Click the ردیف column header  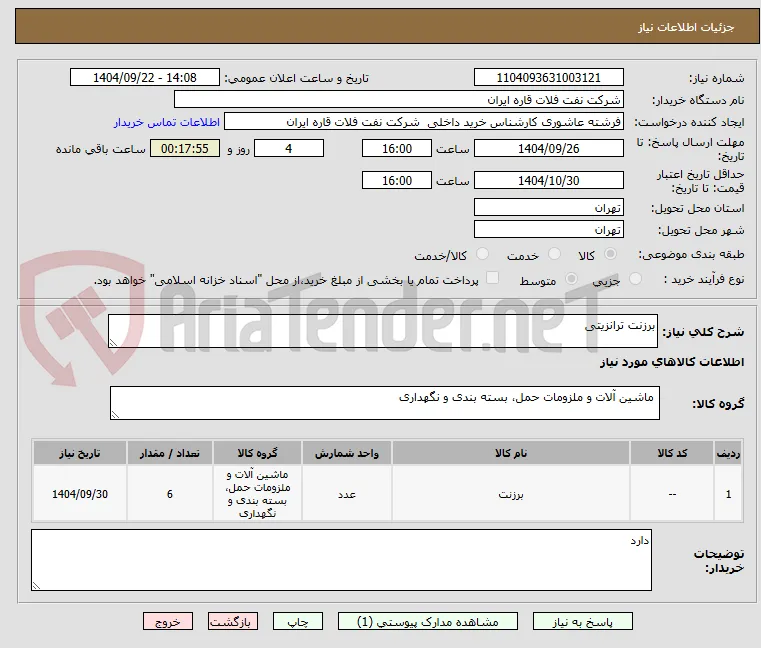728,453
